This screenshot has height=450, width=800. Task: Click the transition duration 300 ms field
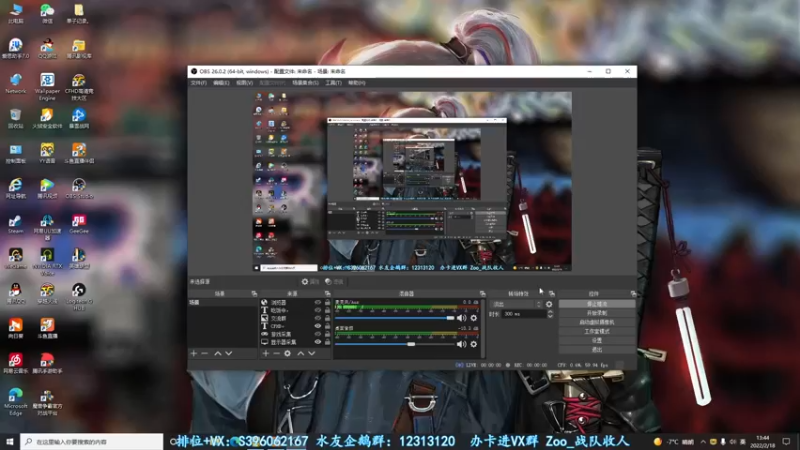(524, 314)
